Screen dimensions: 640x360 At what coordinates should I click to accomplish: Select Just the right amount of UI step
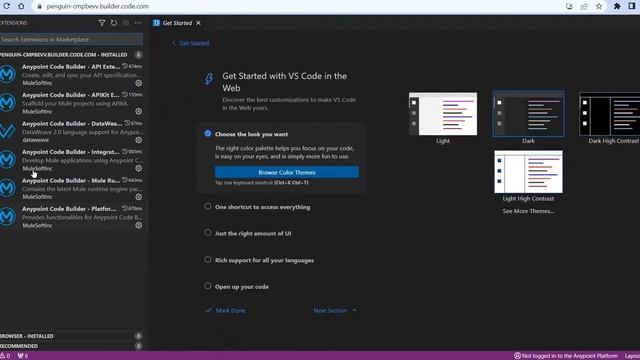[253, 233]
